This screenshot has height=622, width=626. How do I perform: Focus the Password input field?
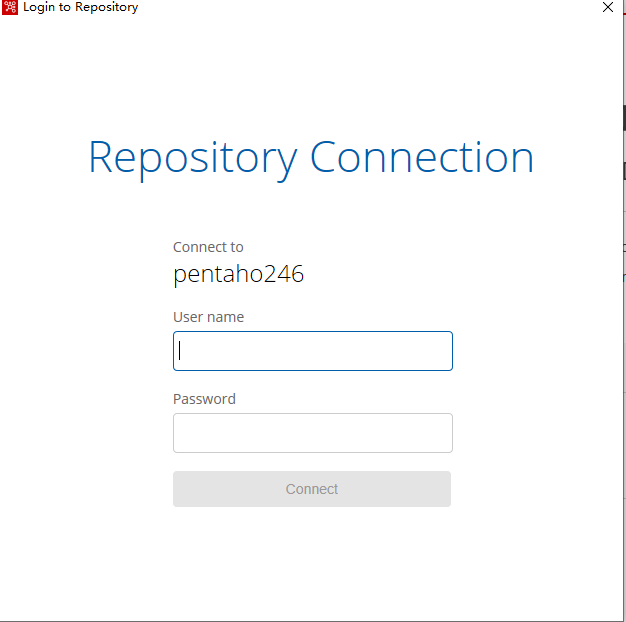tap(313, 433)
